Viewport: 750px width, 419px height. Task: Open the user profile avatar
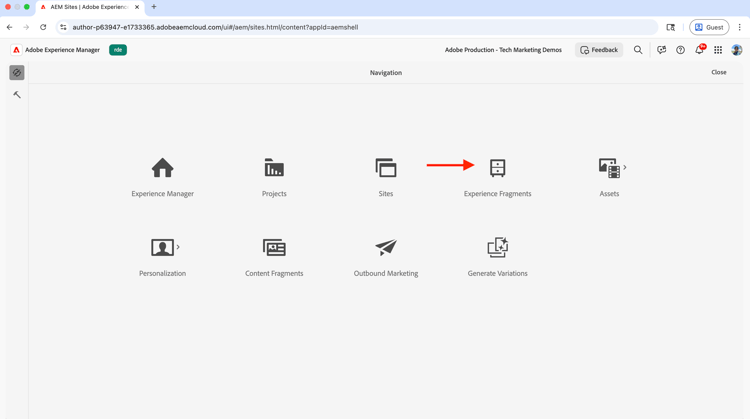[737, 50]
